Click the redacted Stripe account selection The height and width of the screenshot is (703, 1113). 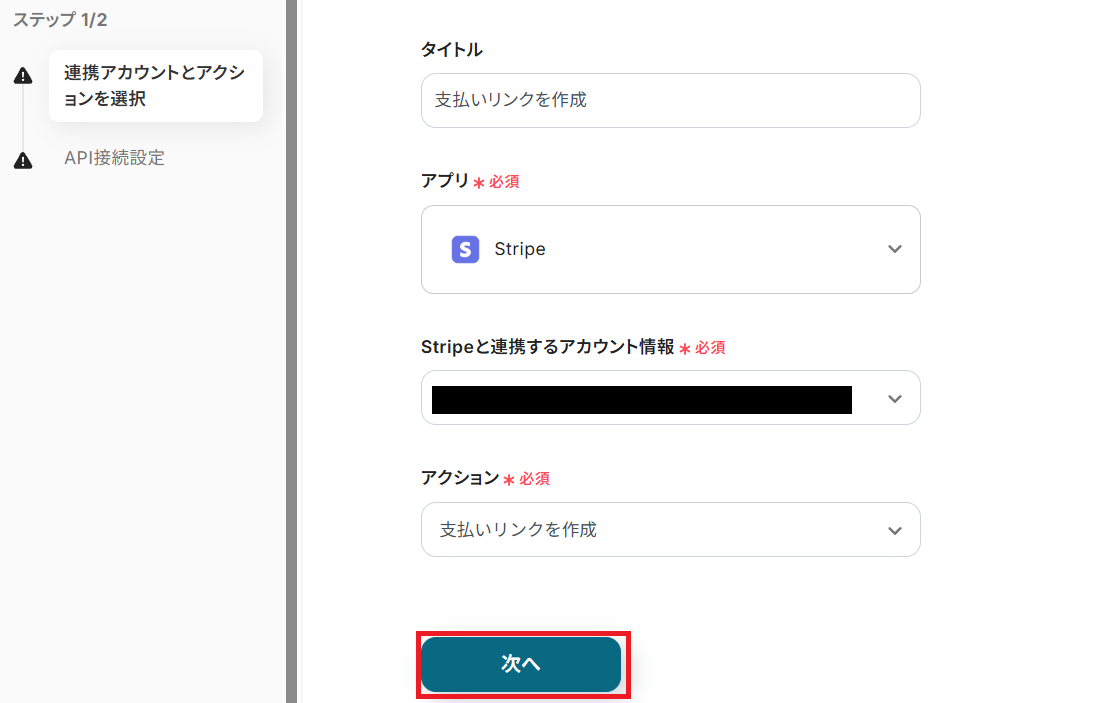(x=641, y=399)
